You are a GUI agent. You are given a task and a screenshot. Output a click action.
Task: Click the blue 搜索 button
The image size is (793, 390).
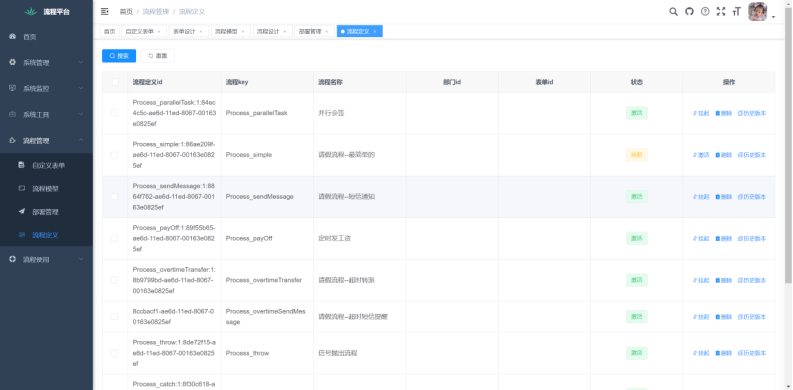[x=119, y=56]
